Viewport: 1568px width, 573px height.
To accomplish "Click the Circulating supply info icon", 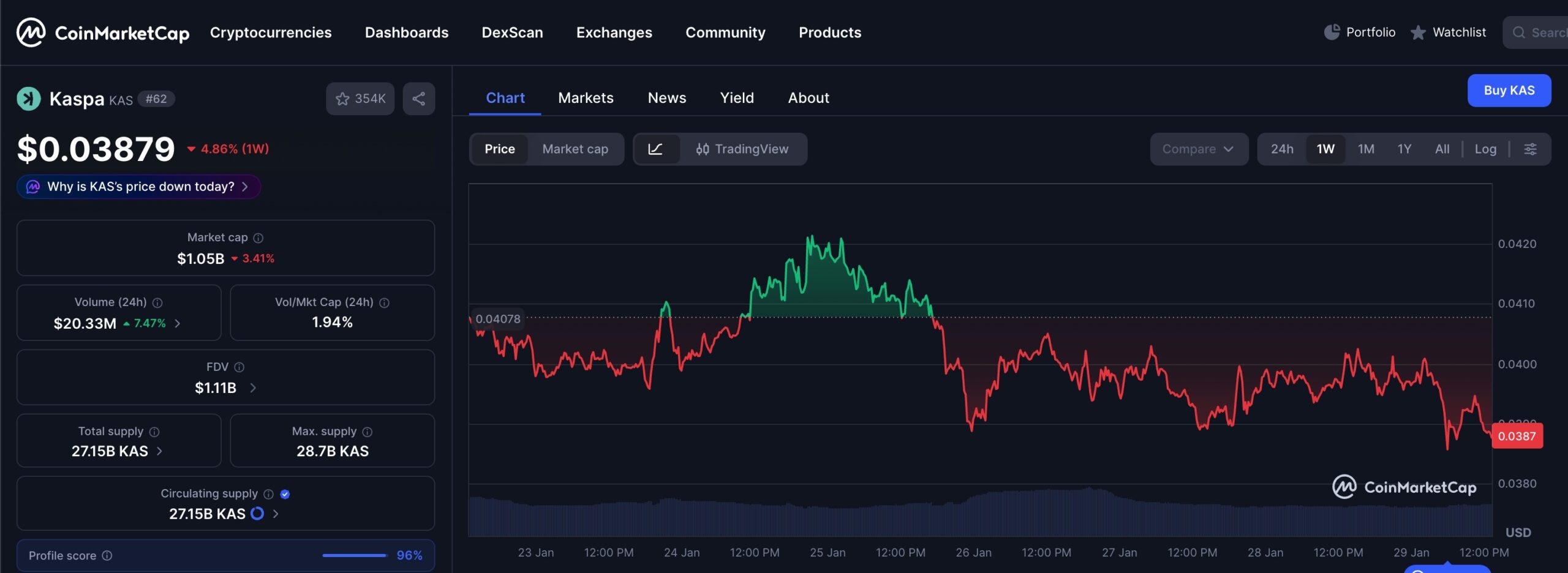I will (x=268, y=494).
